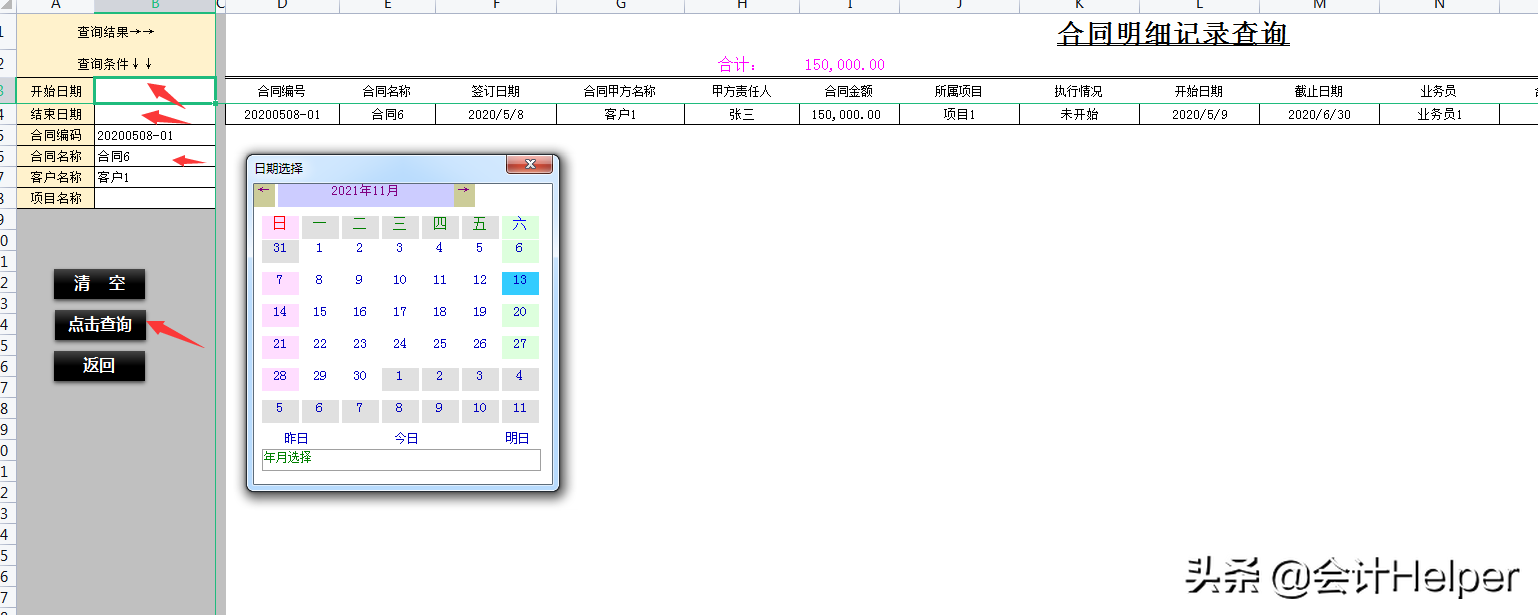Select signing date cell 2020/5/8

click(496, 114)
